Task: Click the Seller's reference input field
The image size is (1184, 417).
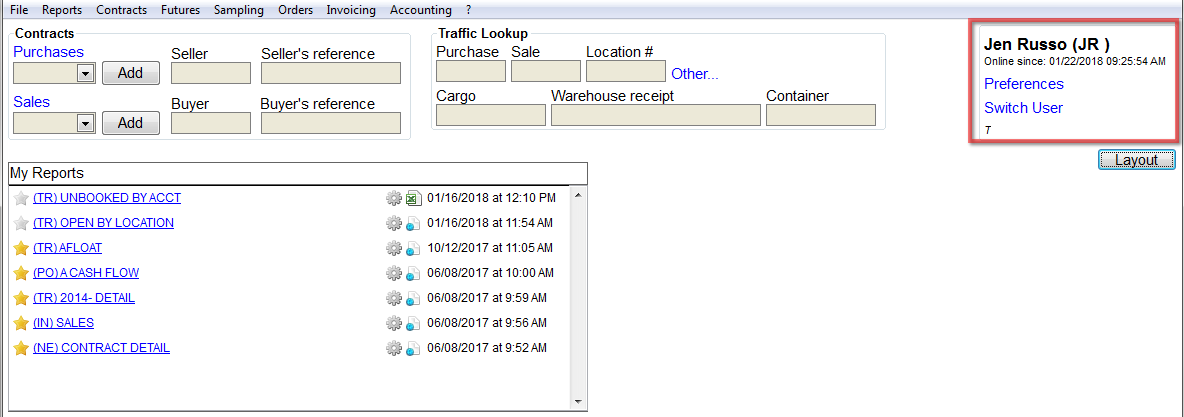Action: click(331, 73)
